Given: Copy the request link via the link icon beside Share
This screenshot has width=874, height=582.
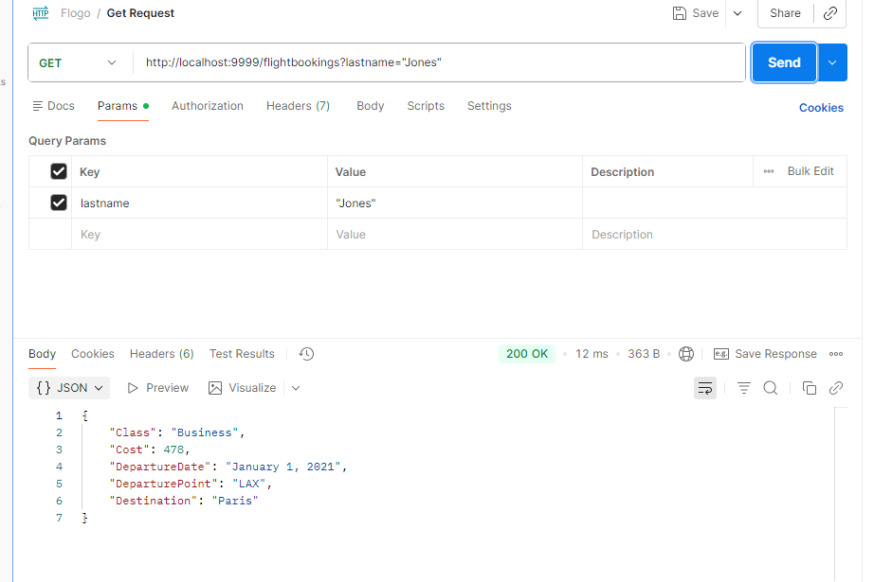Looking at the screenshot, I should (830, 13).
